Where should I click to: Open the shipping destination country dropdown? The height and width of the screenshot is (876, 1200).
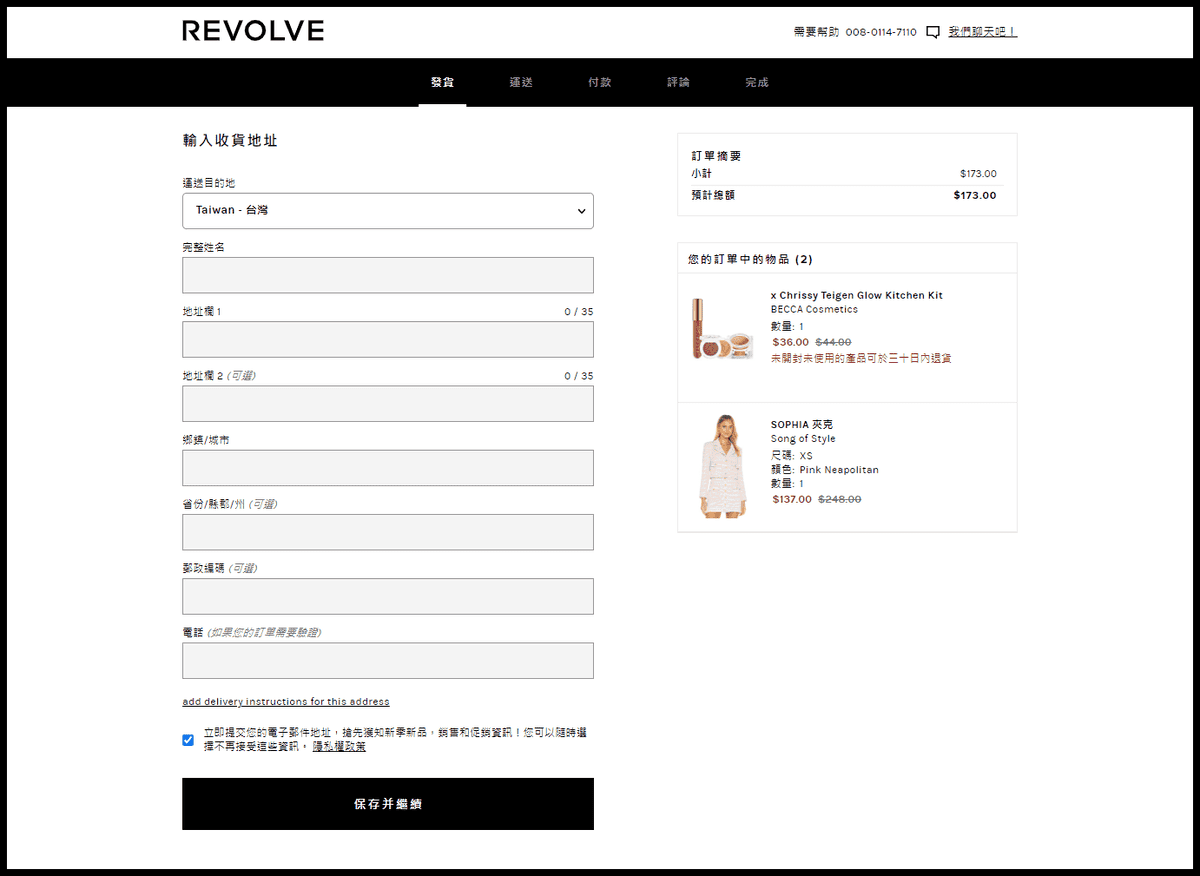coord(388,211)
